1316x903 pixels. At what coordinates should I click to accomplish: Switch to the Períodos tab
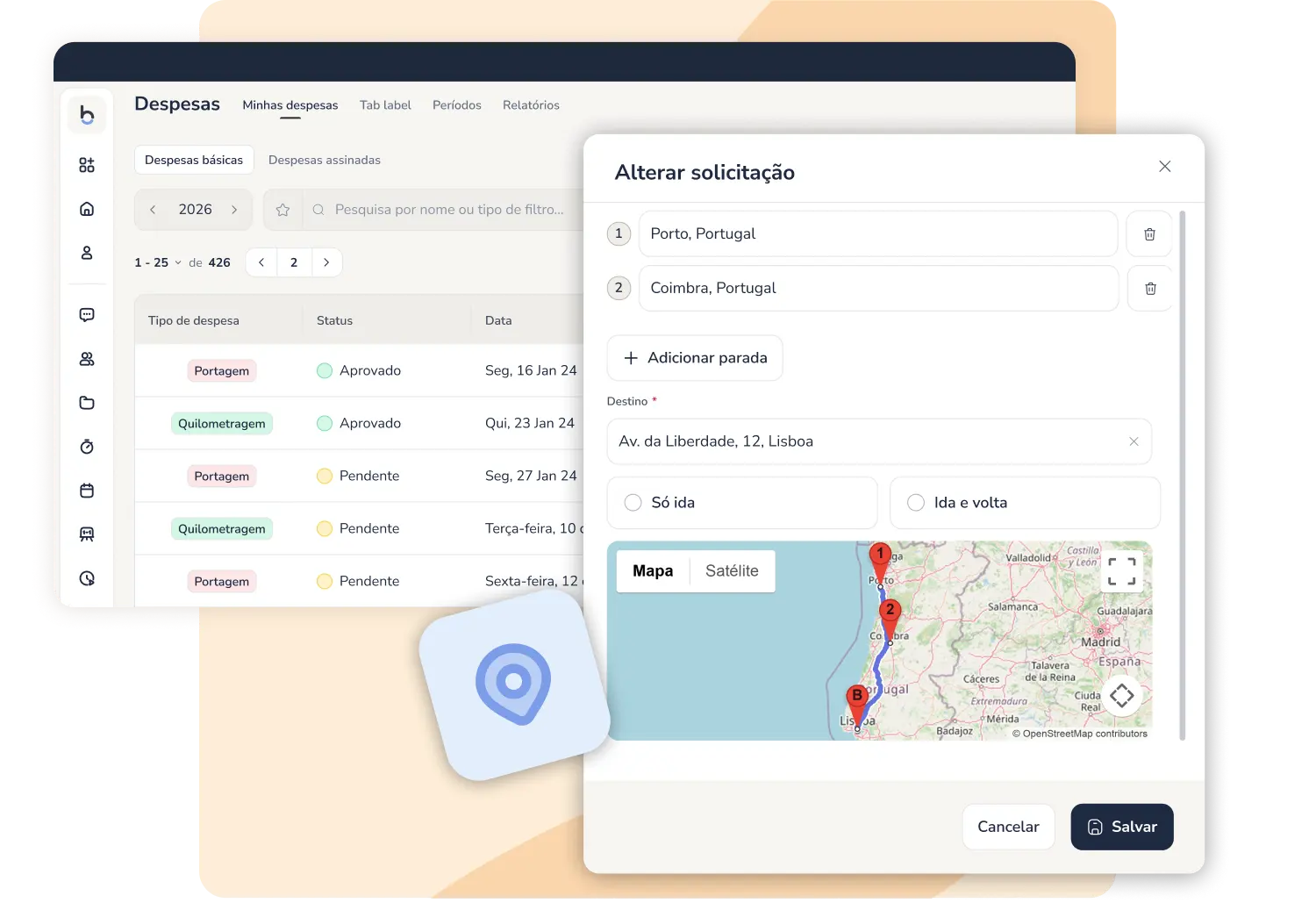[457, 105]
